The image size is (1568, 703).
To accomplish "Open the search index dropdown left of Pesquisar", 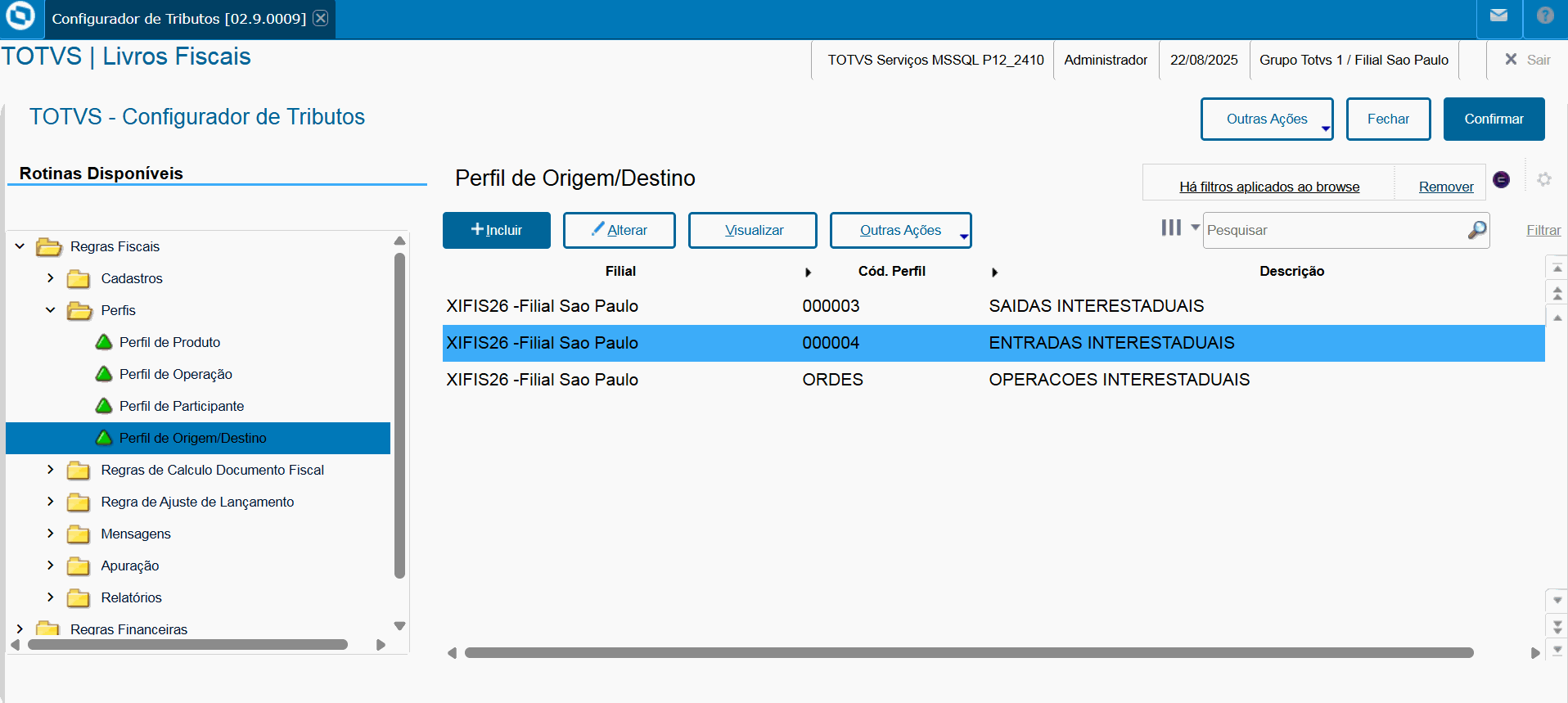I will 1180,228.
